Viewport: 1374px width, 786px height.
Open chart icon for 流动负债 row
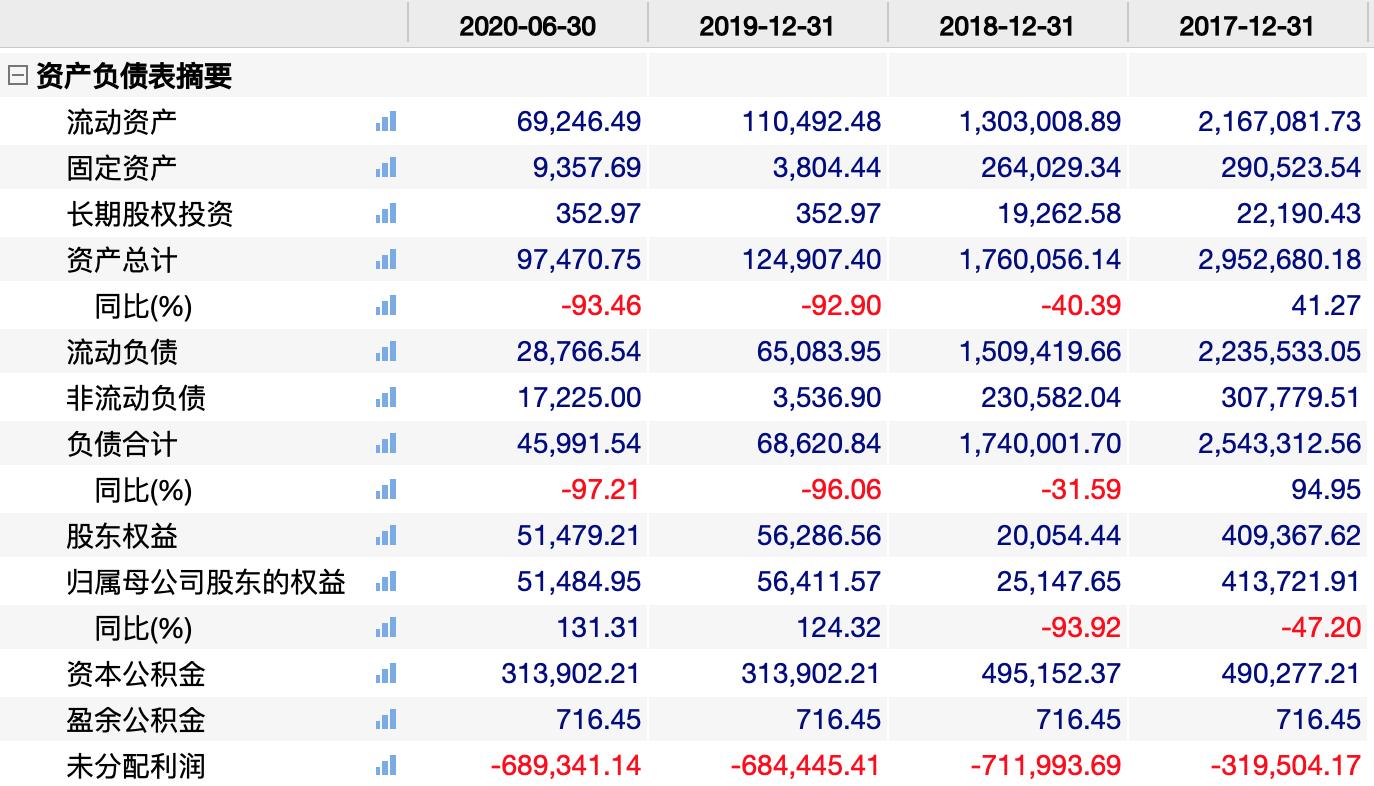[x=386, y=352]
